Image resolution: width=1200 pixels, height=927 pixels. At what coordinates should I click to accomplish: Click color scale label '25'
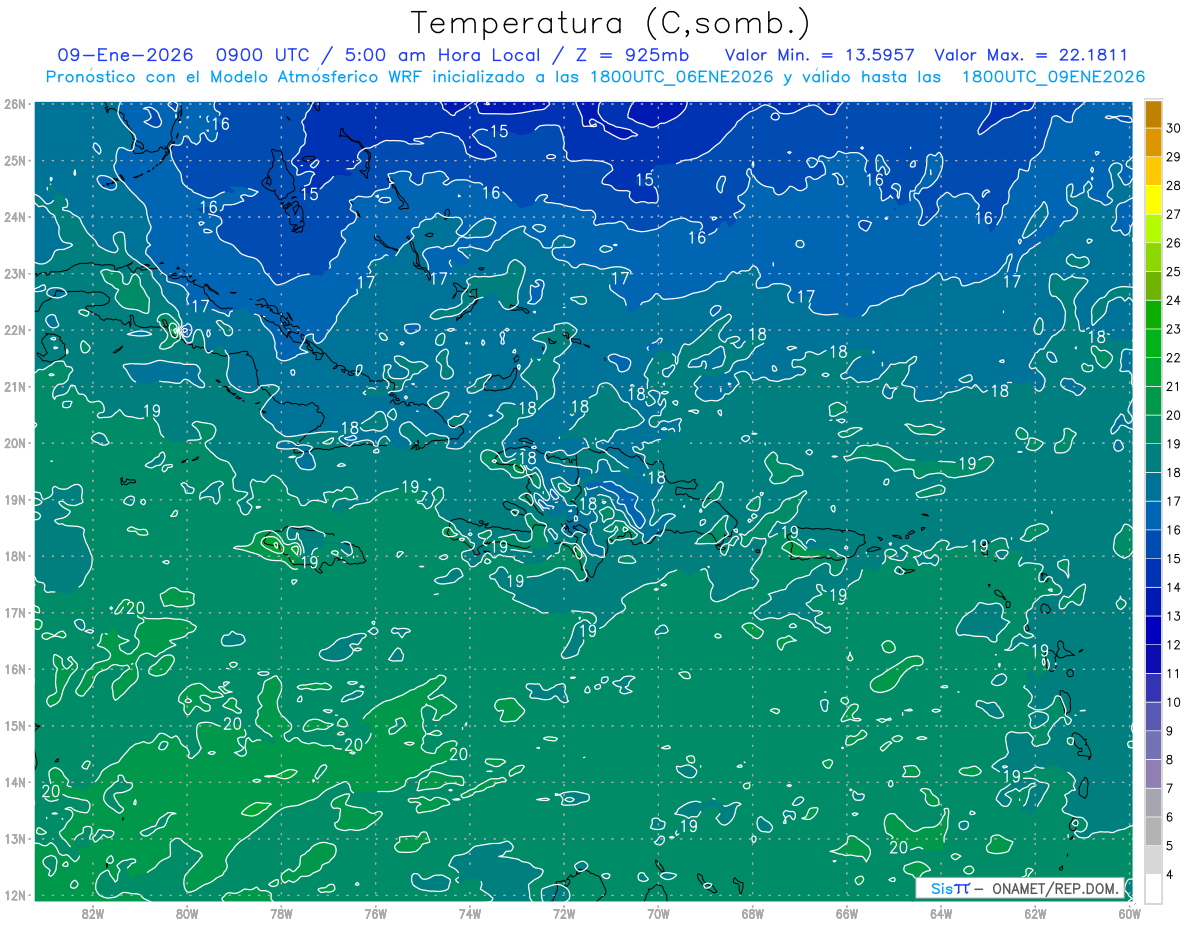[1174, 272]
